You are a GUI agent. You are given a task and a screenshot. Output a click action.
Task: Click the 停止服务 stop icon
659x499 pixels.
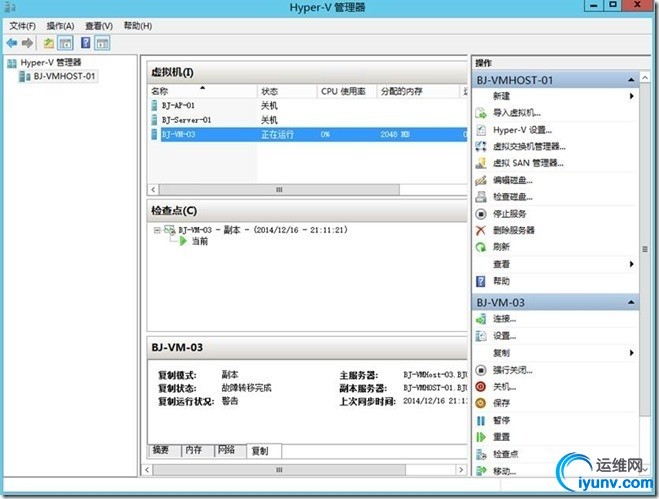pos(481,214)
